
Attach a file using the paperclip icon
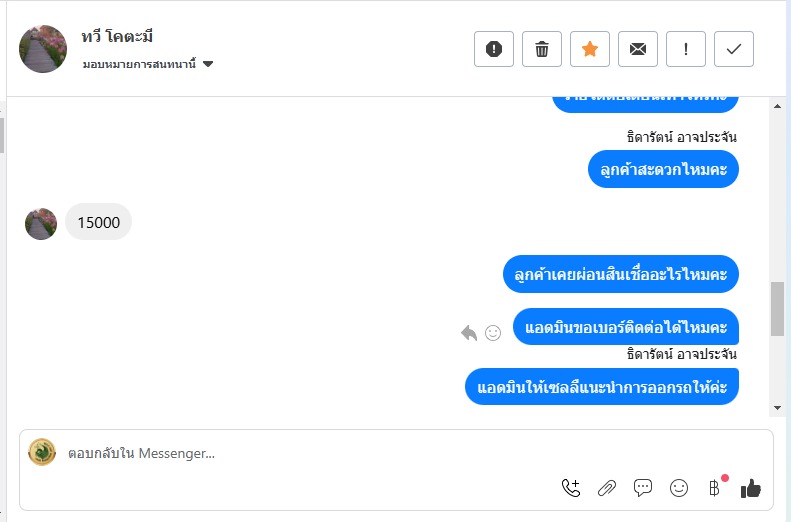(x=607, y=488)
